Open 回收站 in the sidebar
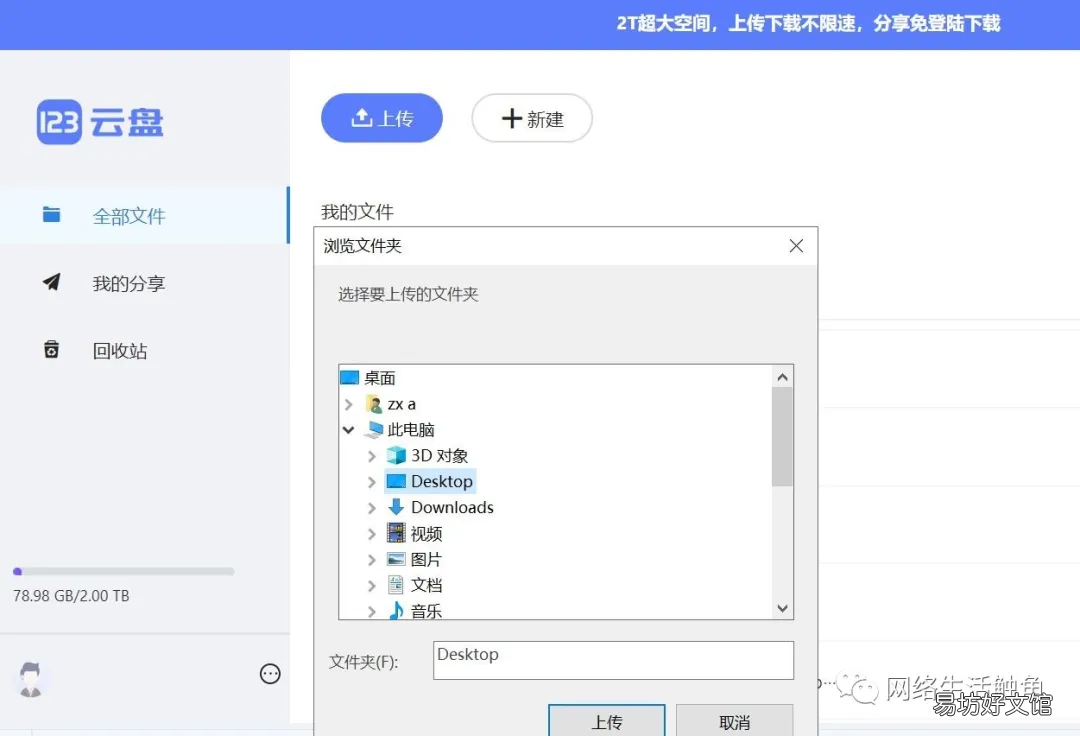The width and height of the screenshot is (1080, 736). pos(120,350)
